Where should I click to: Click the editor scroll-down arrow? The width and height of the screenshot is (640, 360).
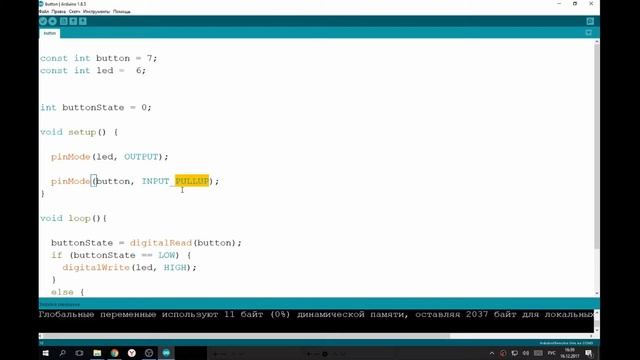597,293
